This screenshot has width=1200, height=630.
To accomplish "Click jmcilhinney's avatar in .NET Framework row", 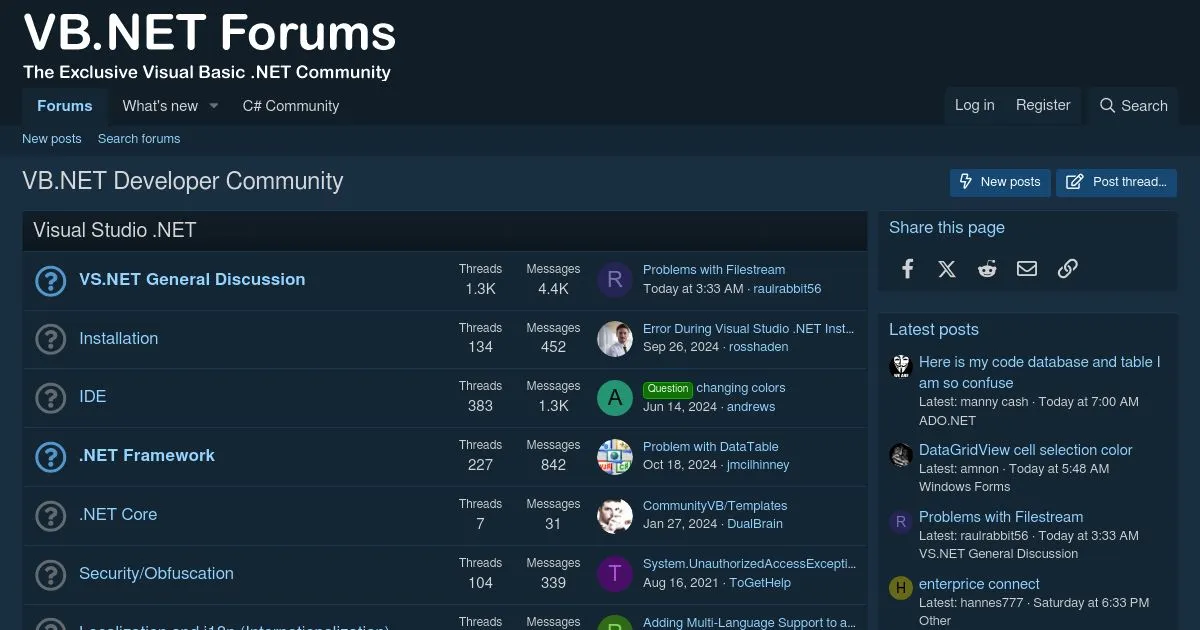I will 615,457.
